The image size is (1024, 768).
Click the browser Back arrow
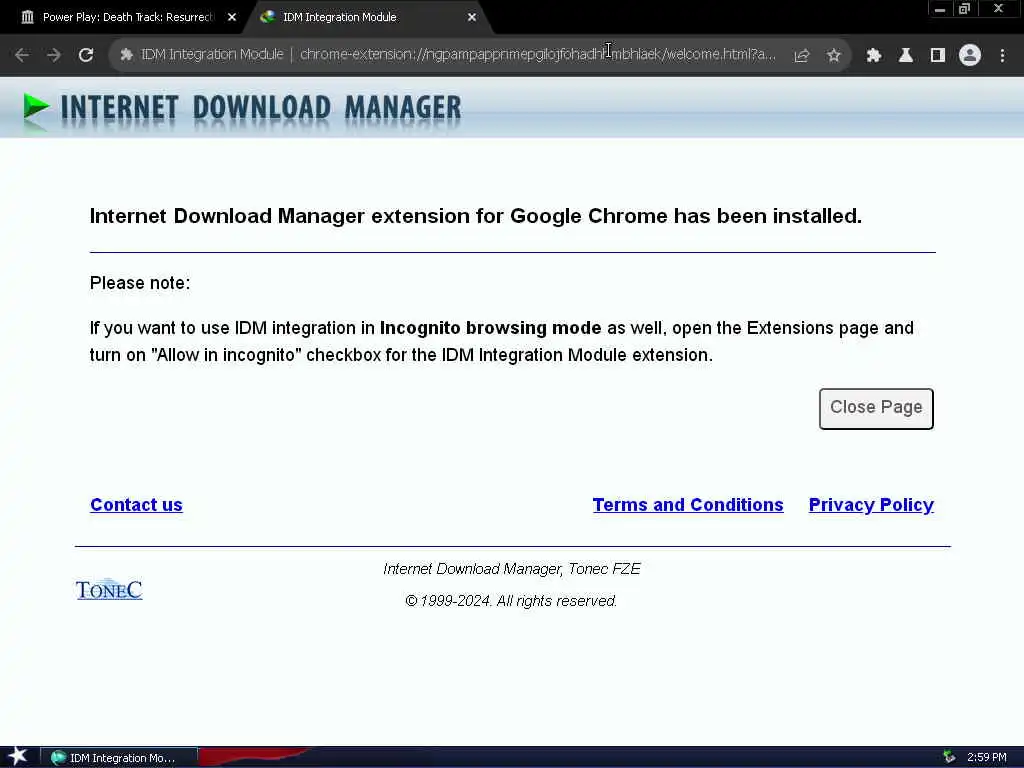tap(22, 55)
